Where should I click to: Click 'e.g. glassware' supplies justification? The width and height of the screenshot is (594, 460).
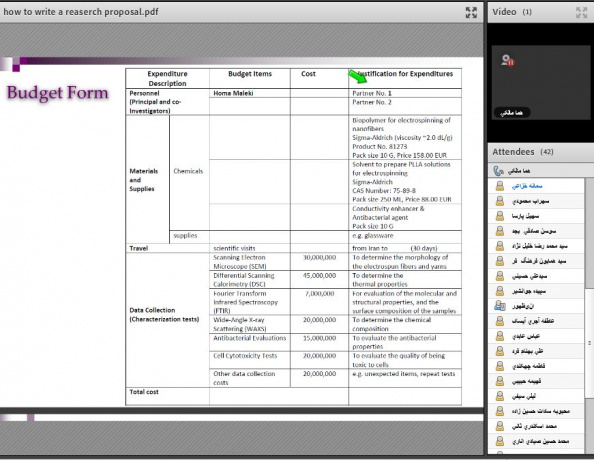373,236
